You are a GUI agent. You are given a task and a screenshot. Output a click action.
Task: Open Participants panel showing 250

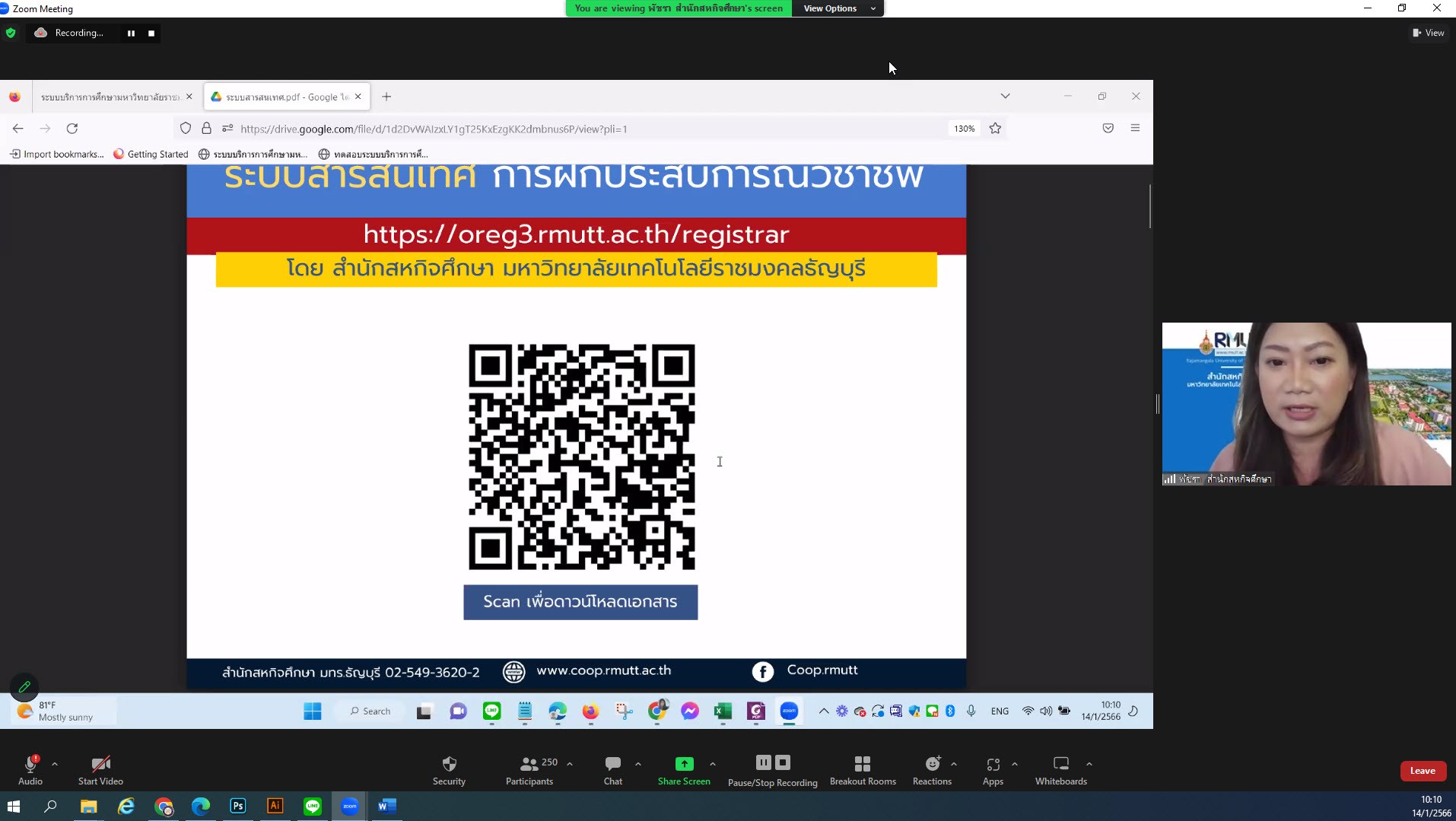[530, 770]
